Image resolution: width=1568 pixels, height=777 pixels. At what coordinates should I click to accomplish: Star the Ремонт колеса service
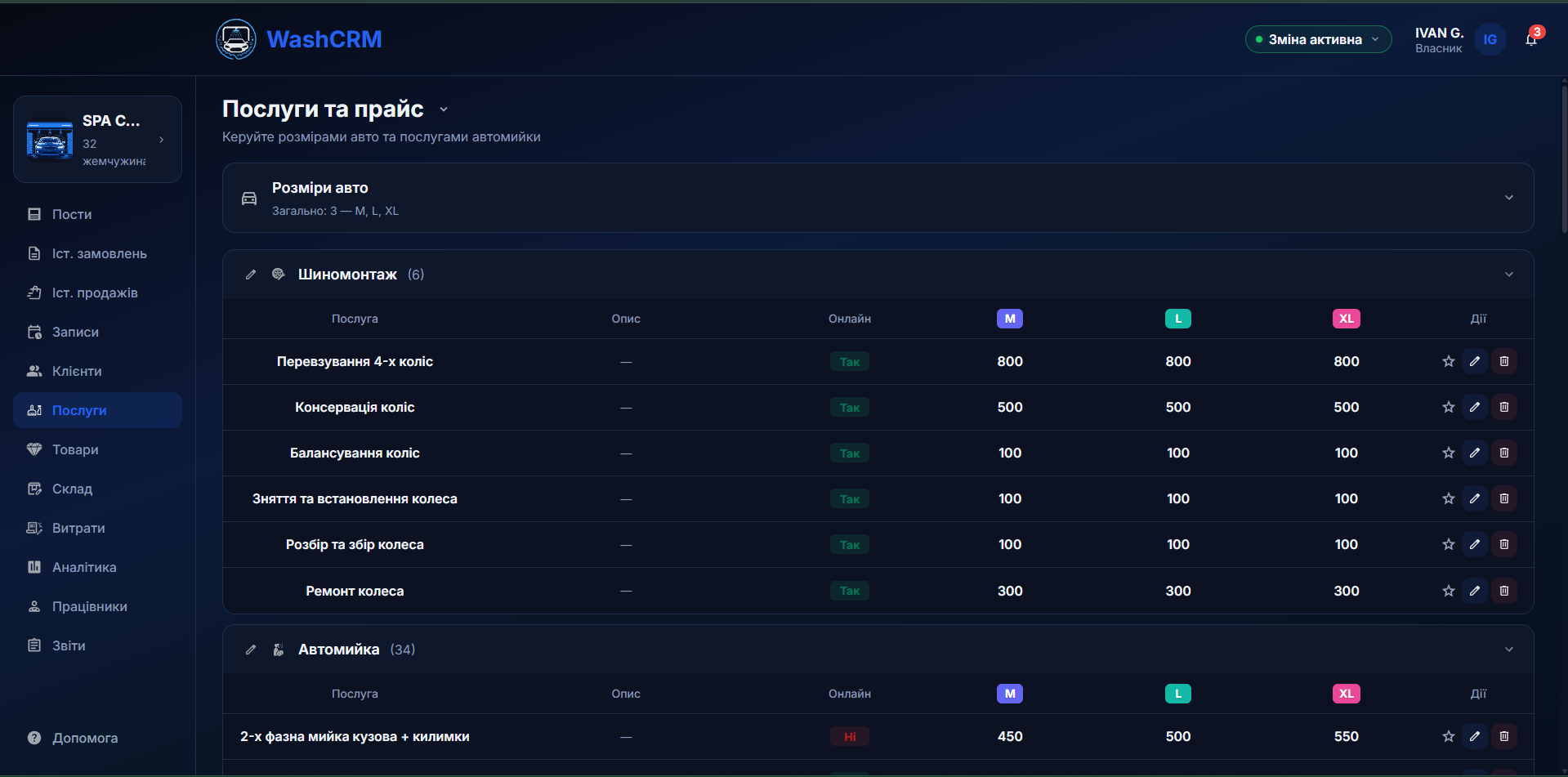click(1449, 591)
